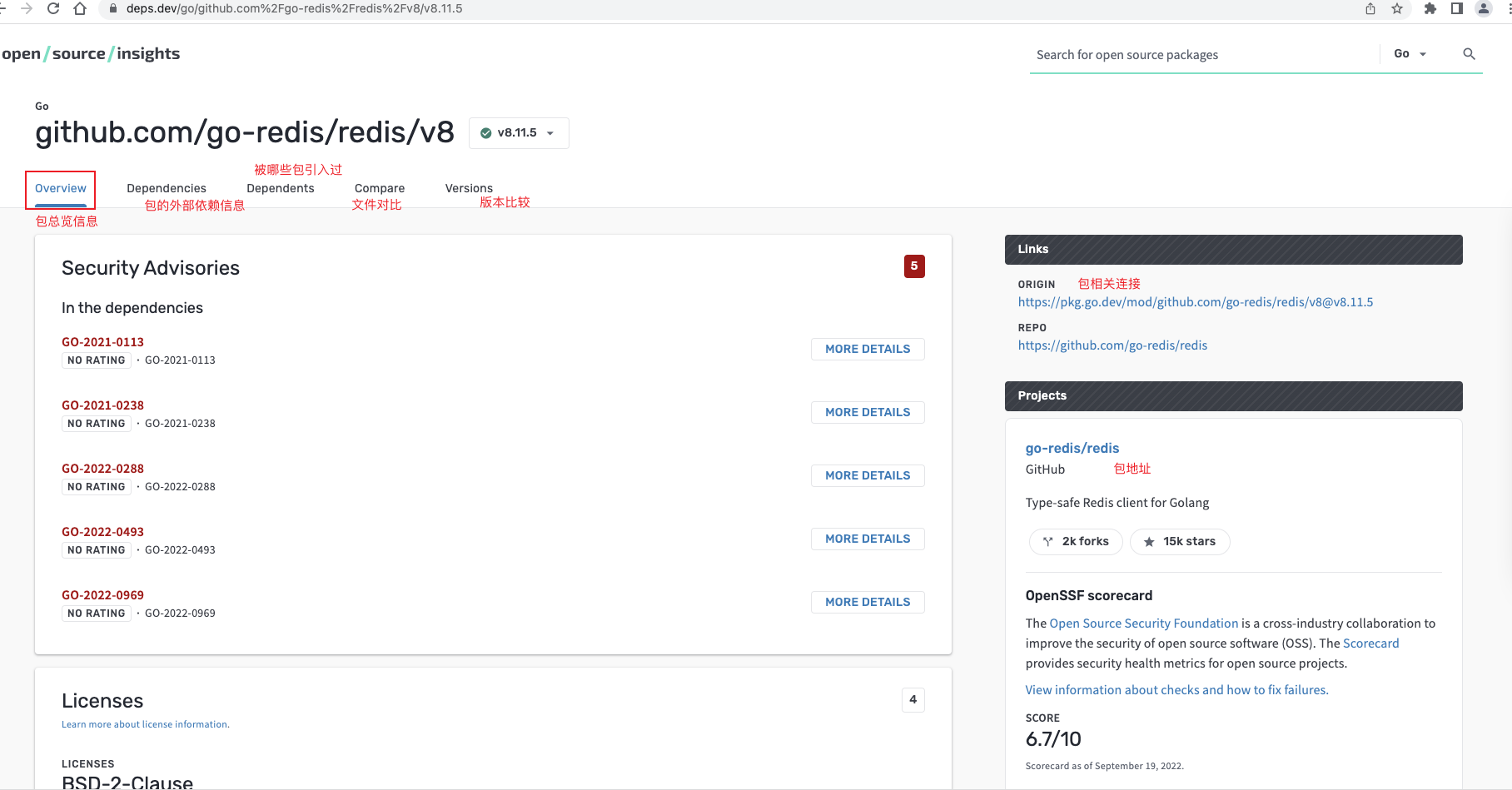Click the star icon in 15k stars

pos(1149,542)
